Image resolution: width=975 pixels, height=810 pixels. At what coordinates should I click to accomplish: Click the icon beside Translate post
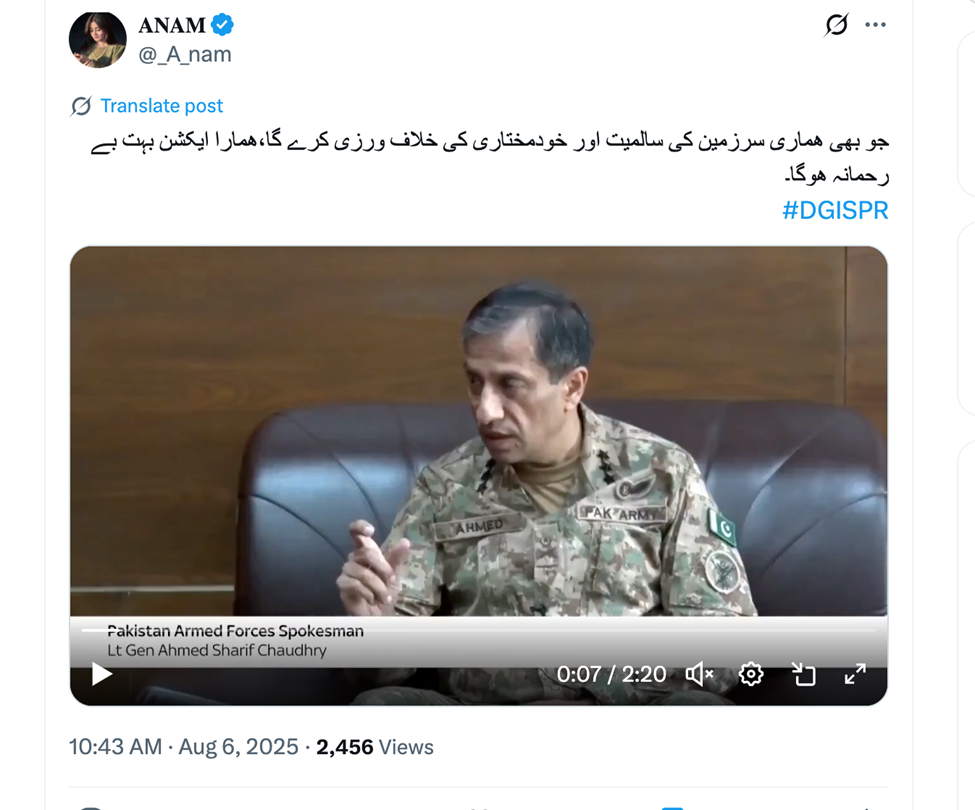tap(81, 106)
